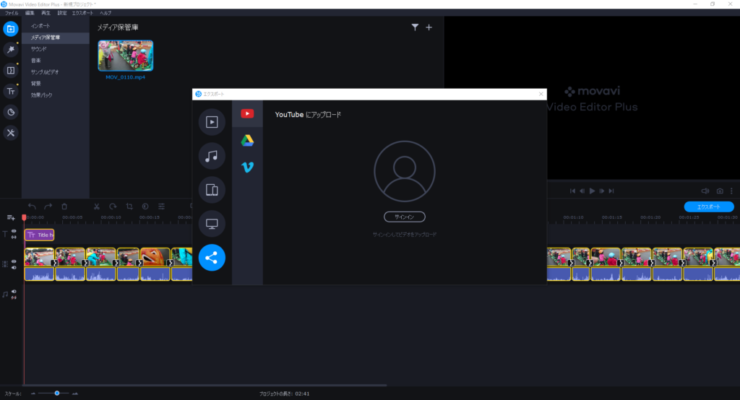Select 背景 in the side list

(x=56, y=83)
